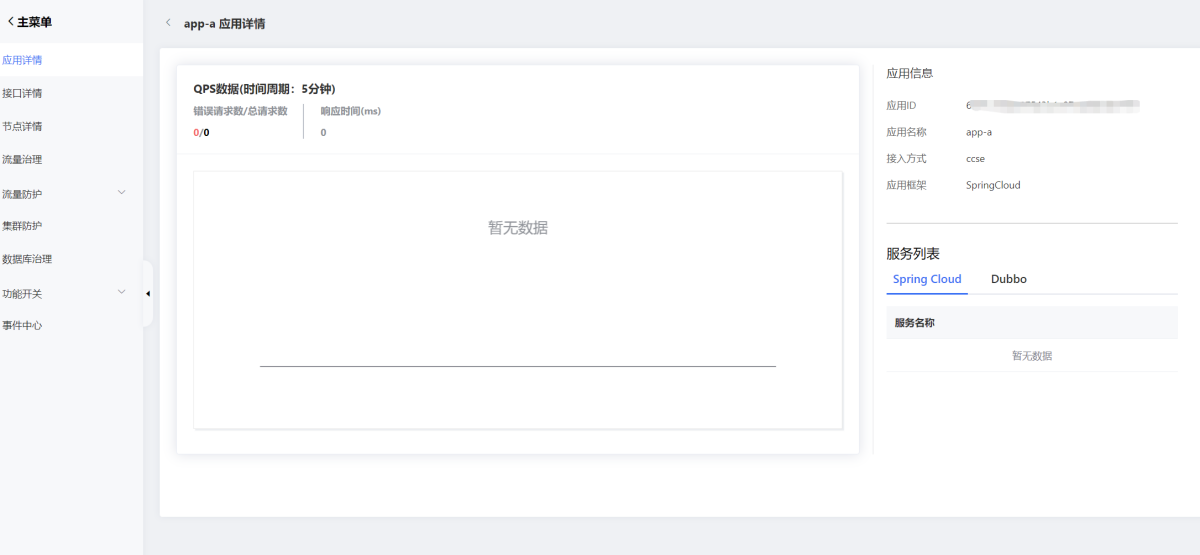Click the 服务名称 column header
Screen dimensions: 1200x555
coord(915,323)
